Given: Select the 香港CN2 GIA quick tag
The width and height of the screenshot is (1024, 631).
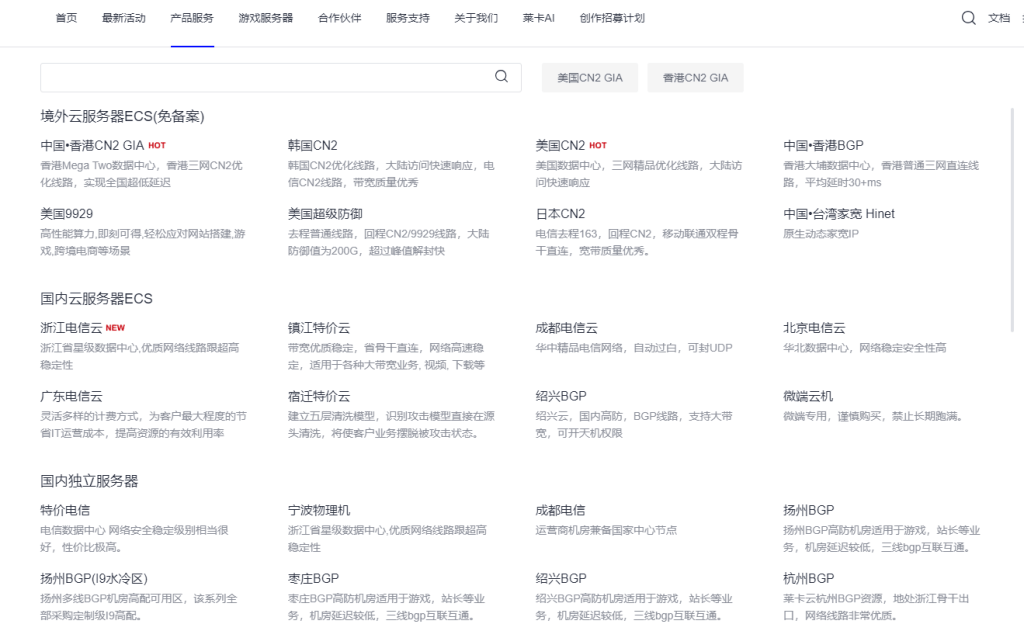Looking at the screenshot, I should coord(695,77).
